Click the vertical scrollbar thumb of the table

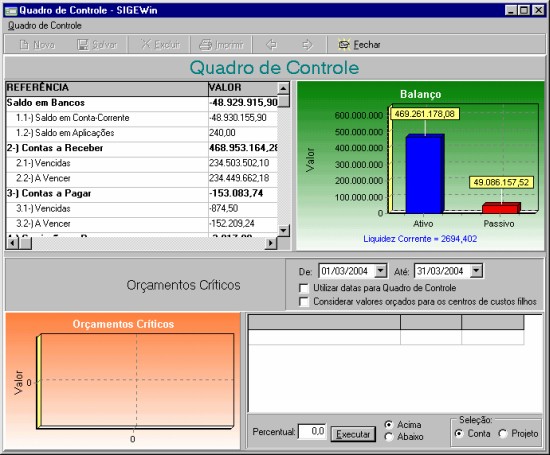pos(283,101)
